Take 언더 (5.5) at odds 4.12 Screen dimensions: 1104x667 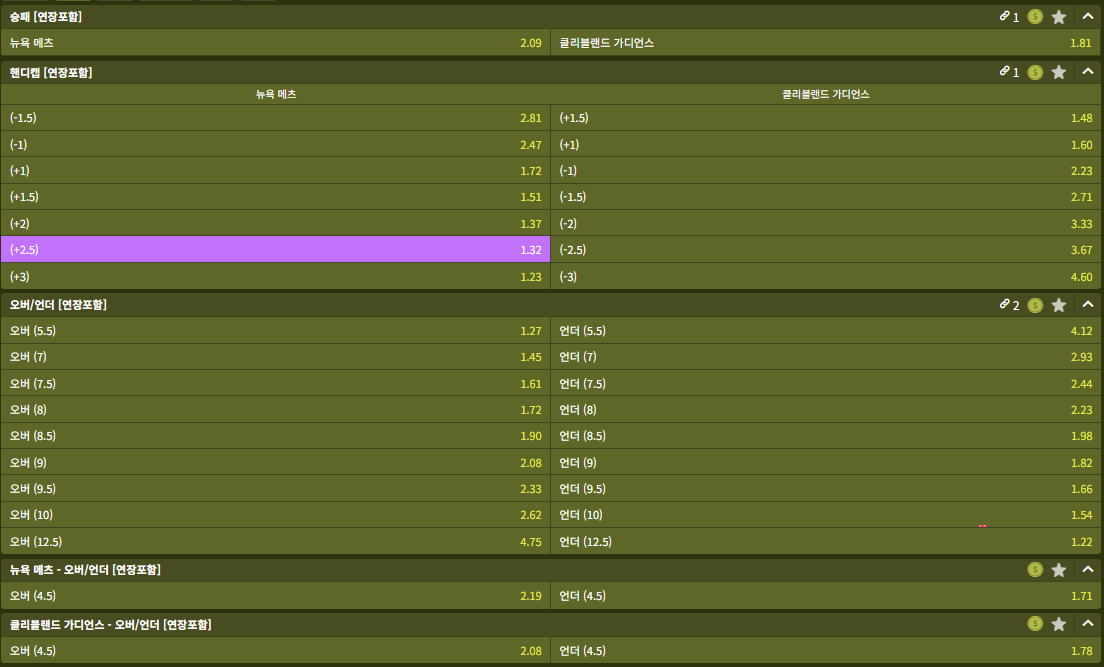point(825,330)
